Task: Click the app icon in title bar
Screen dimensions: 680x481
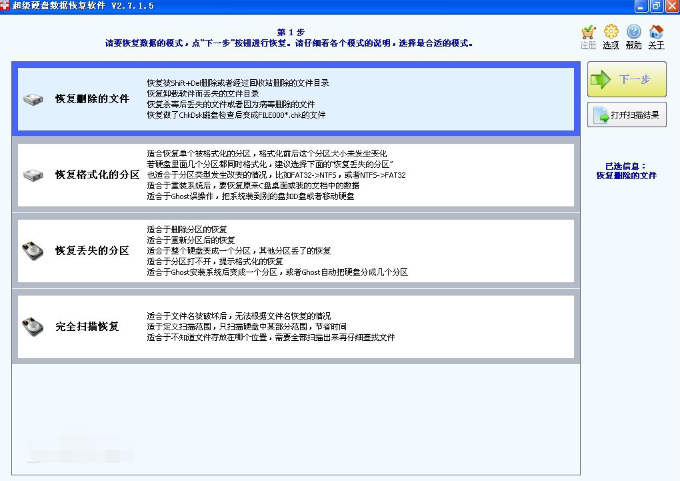Action: click(x=5, y=6)
